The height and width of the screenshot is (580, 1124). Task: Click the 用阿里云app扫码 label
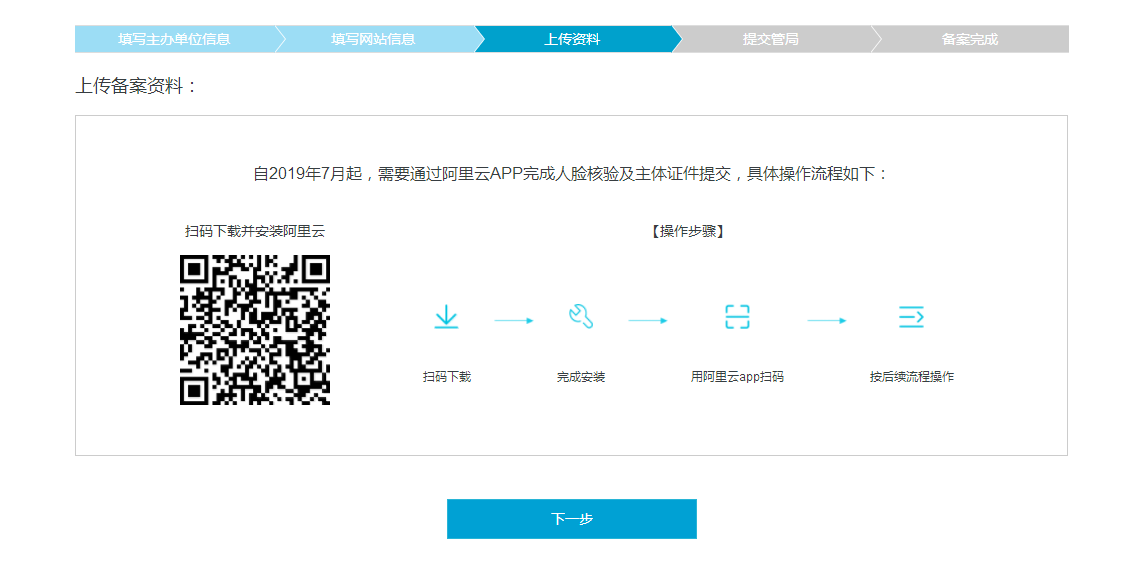pos(737,376)
